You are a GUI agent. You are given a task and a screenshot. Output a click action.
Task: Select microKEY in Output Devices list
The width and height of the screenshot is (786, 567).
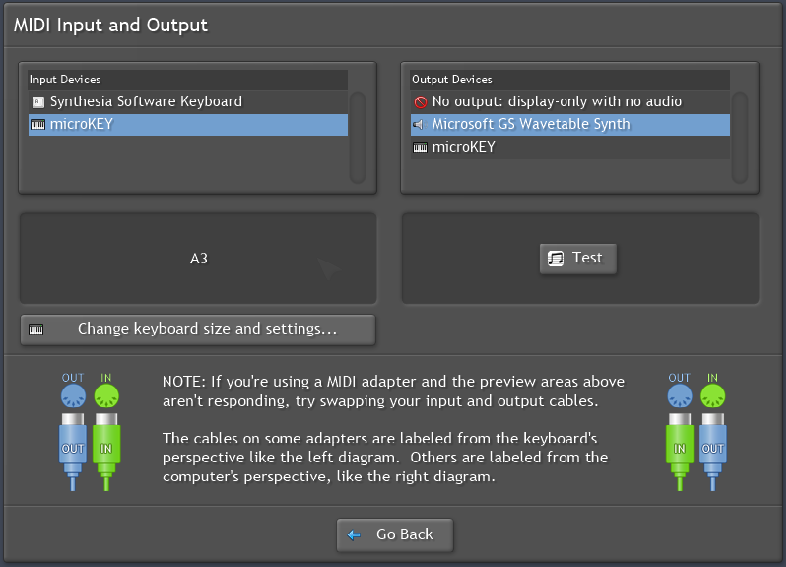[x=463, y=148]
